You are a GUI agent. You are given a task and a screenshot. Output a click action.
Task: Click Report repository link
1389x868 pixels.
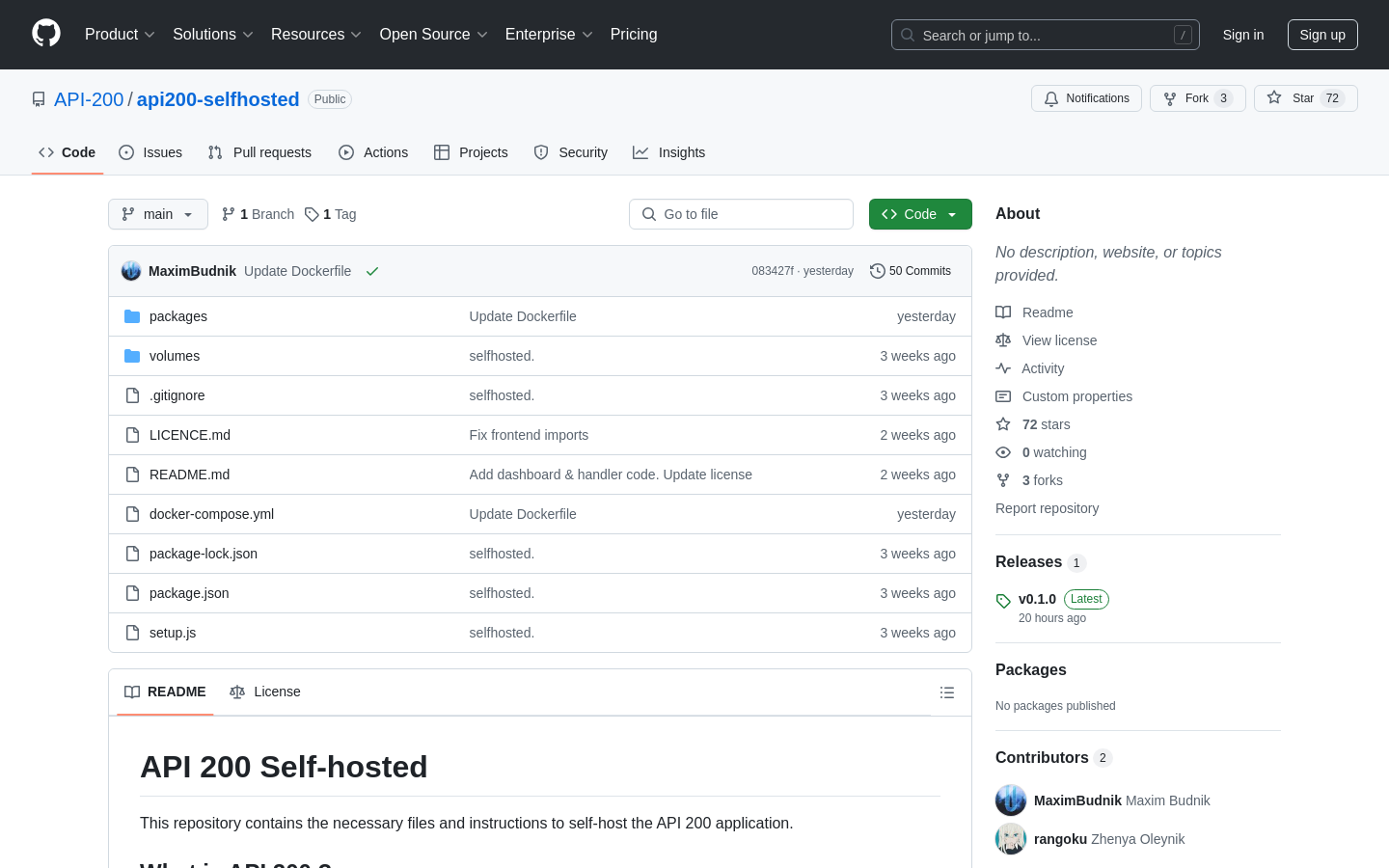tap(1047, 508)
